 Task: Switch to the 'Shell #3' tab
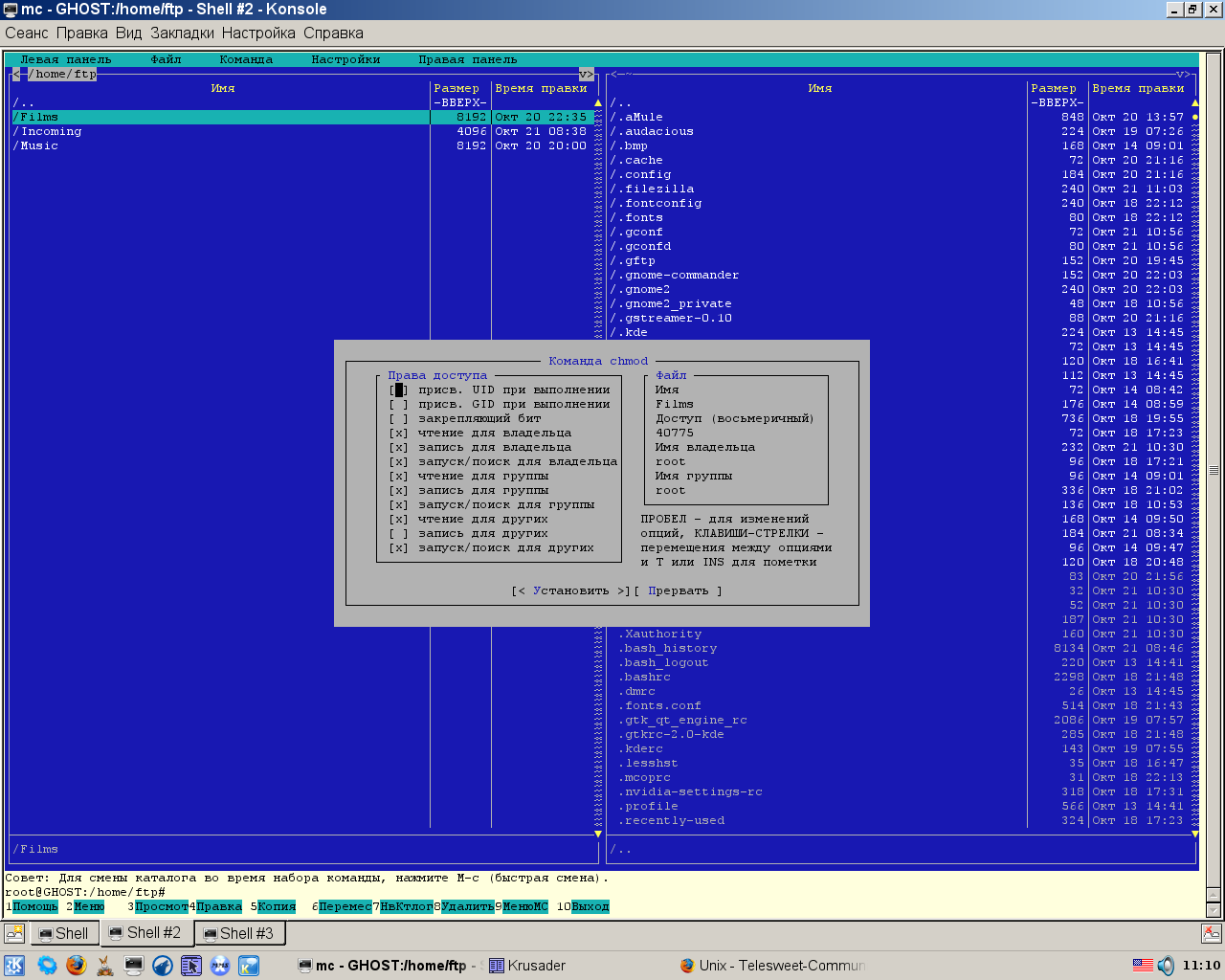point(239,933)
